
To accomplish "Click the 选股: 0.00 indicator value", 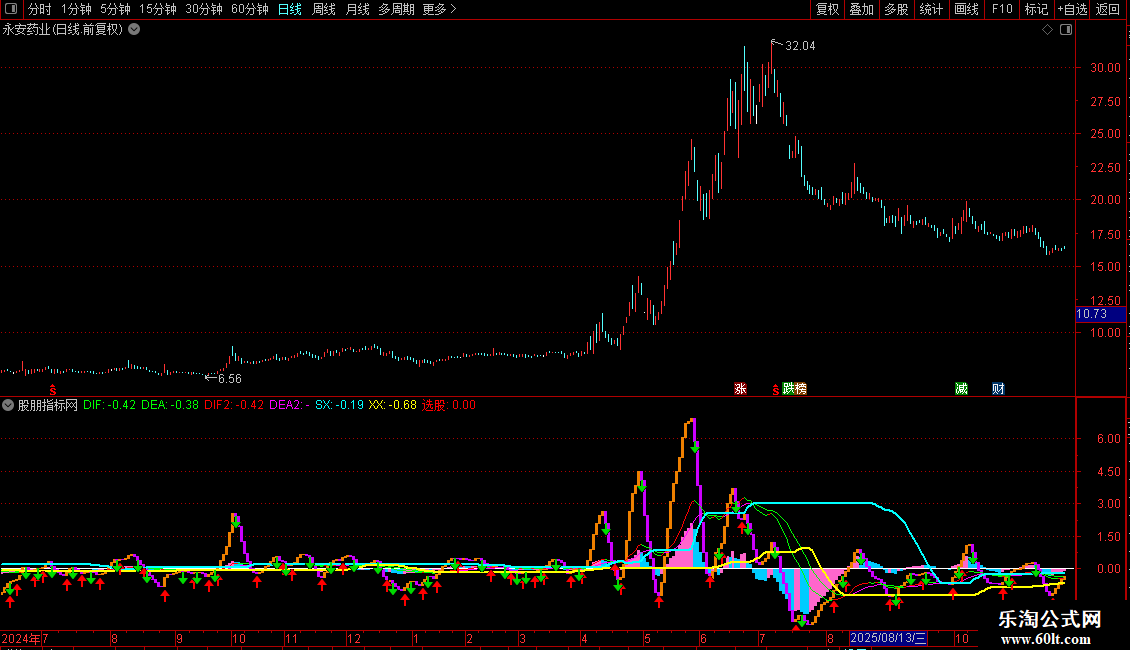I will [449, 405].
